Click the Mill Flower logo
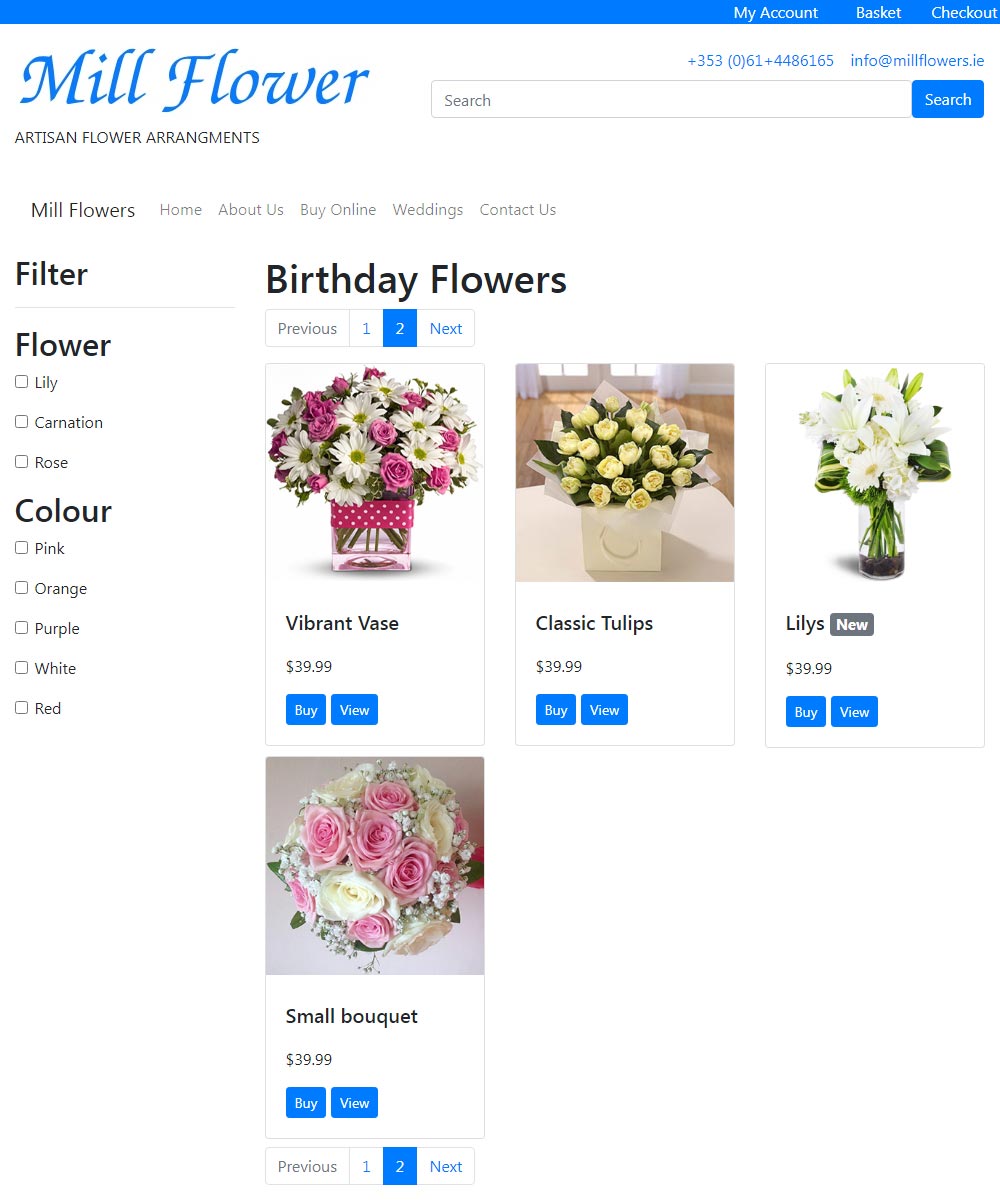 [x=193, y=80]
